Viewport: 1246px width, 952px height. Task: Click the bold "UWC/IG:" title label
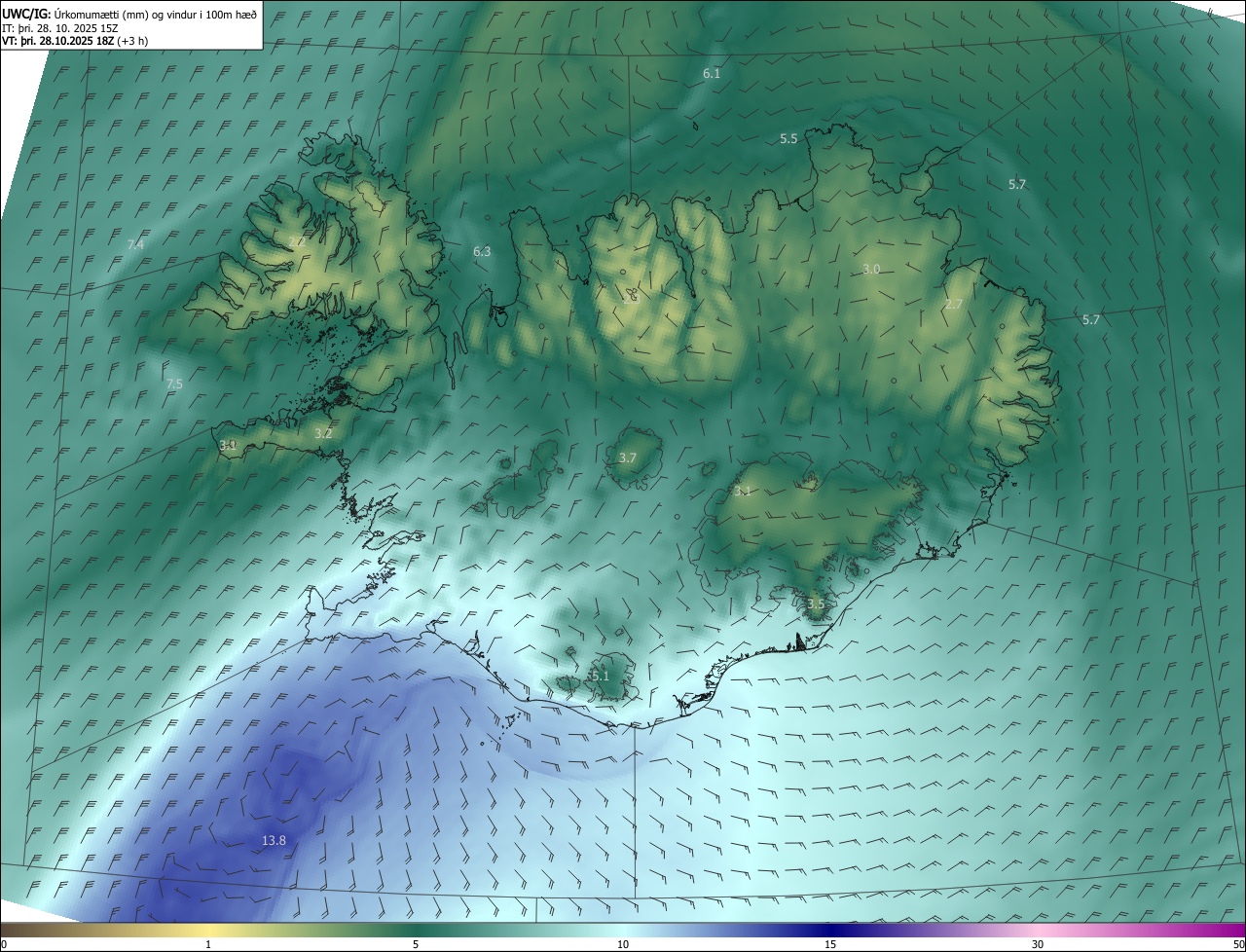point(26,15)
